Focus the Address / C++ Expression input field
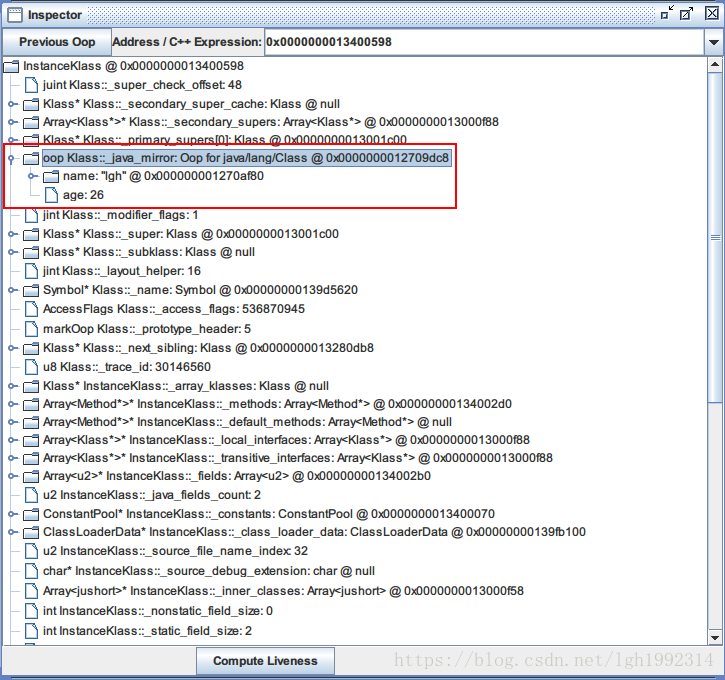 (x=484, y=42)
